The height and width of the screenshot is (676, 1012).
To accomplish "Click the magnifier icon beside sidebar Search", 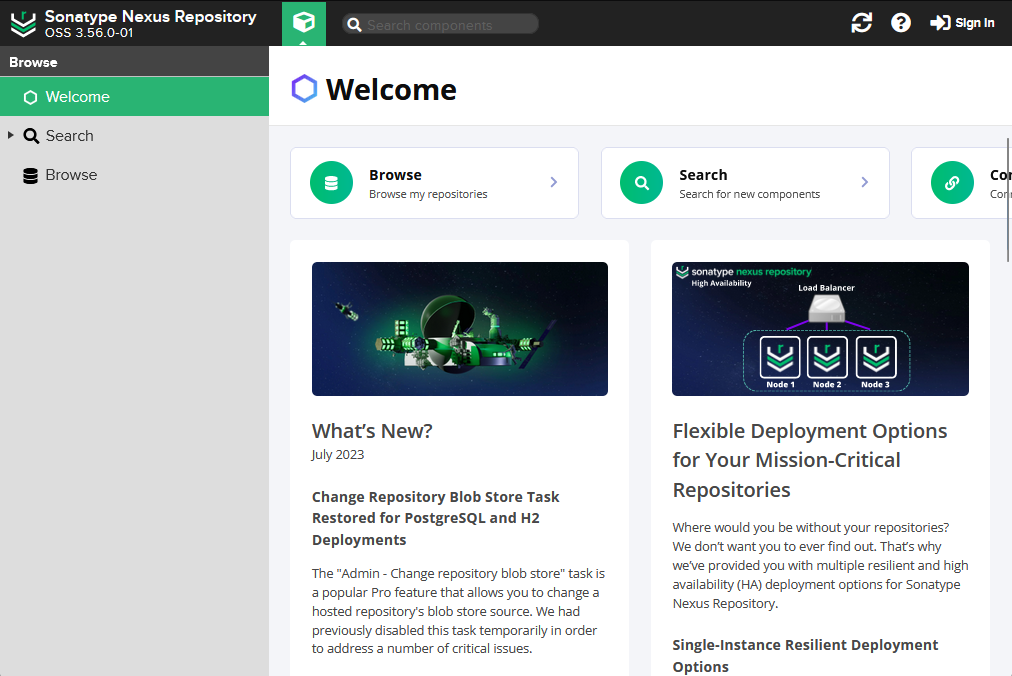I will [31, 136].
